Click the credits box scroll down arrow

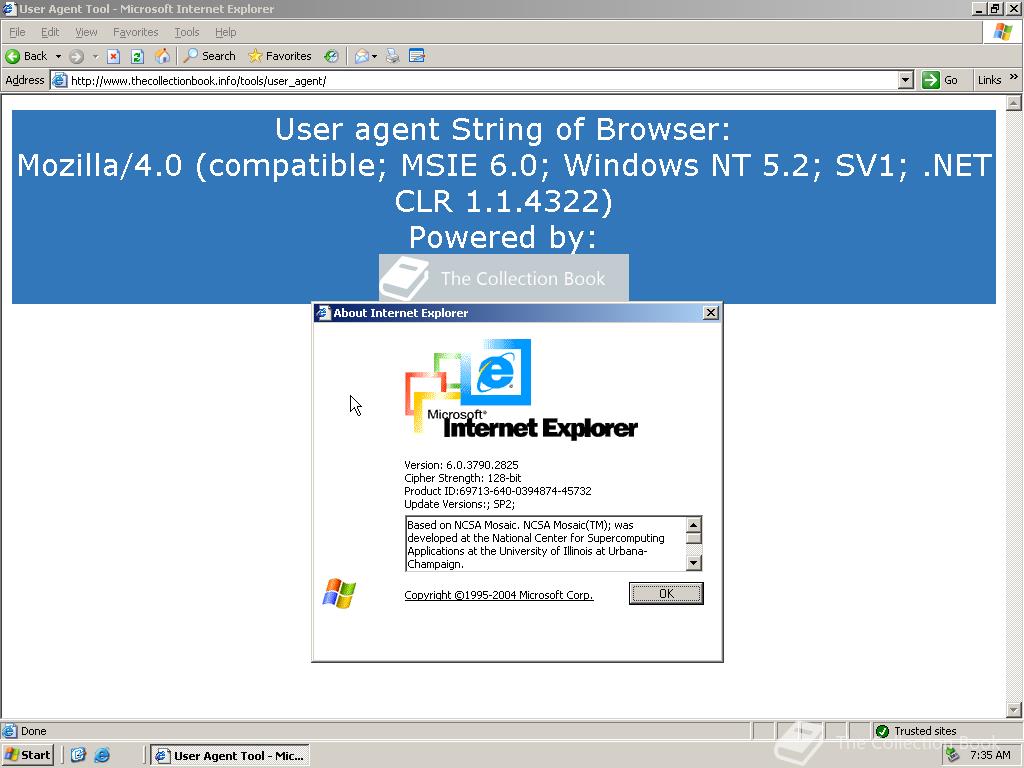point(694,562)
